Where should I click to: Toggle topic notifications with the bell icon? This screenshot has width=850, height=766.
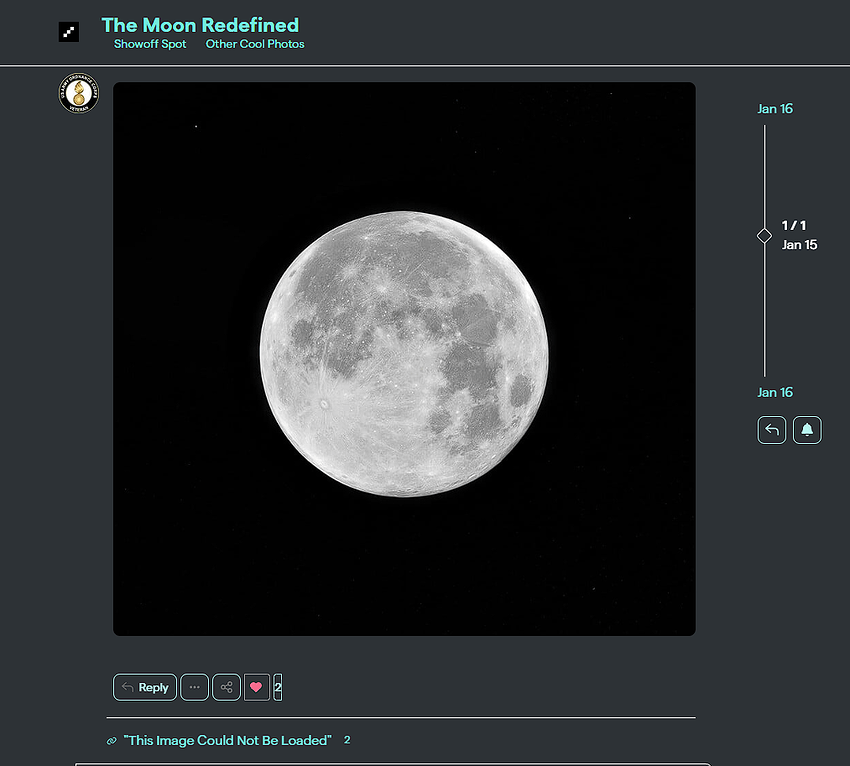[x=807, y=429]
